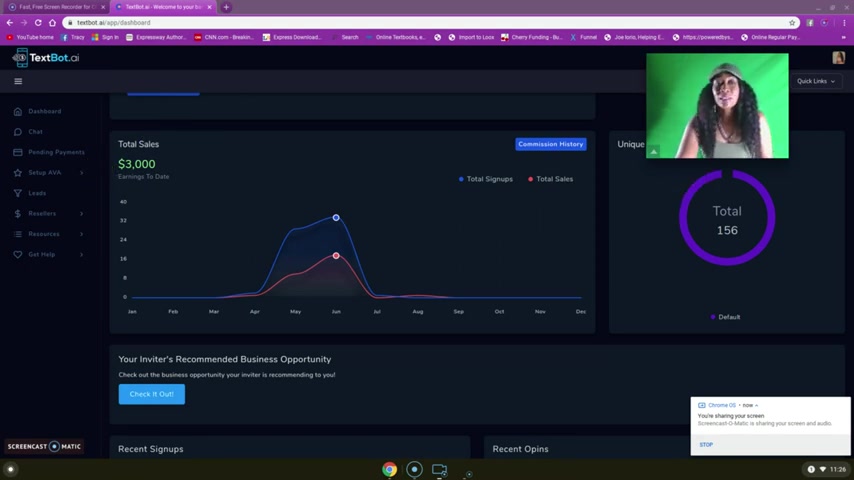This screenshot has width=854, height=480.
Task: Click the browser back arrow
Action: point(10,23)
